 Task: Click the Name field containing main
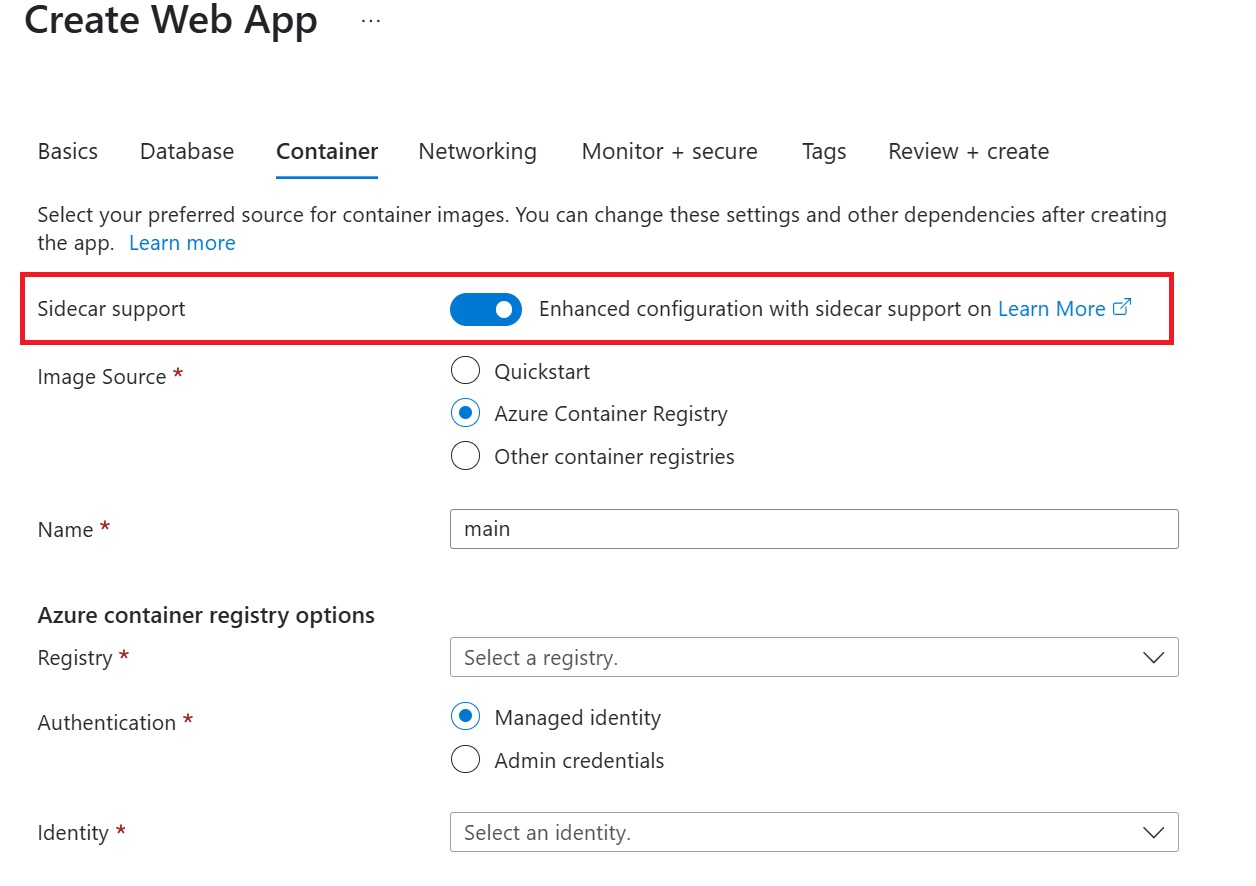pos(815,529)
